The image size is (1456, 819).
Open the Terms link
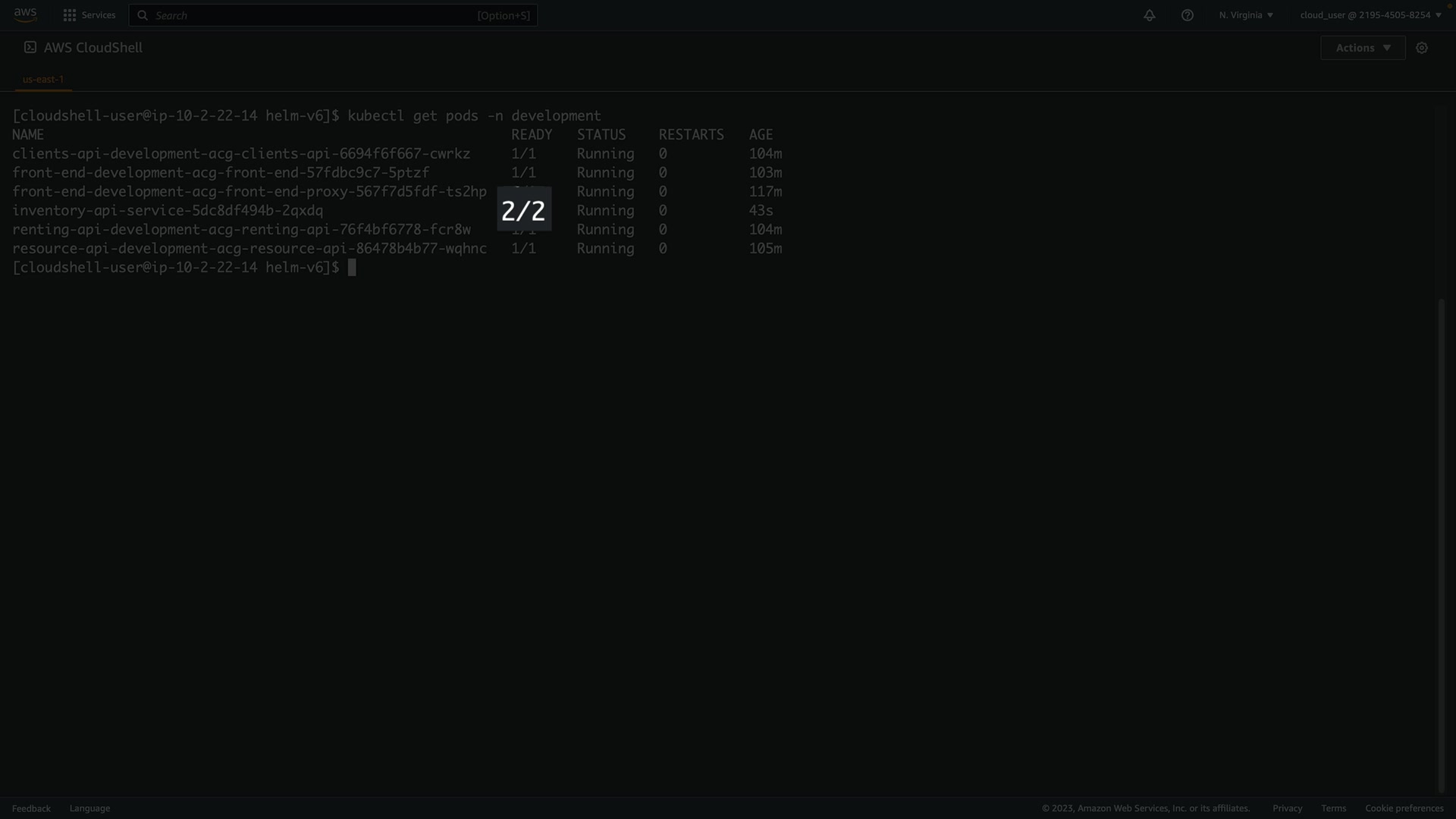(1333, 808)
